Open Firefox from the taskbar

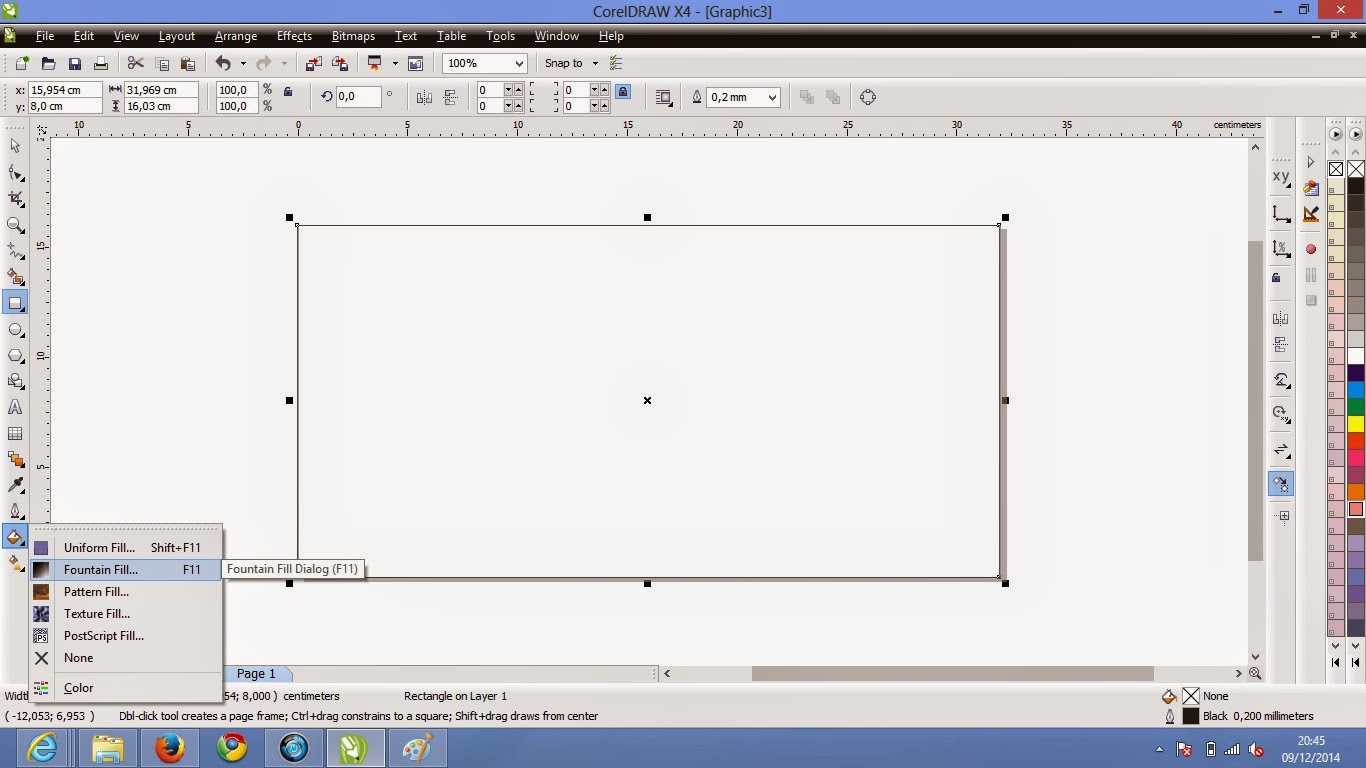(170, 748)
